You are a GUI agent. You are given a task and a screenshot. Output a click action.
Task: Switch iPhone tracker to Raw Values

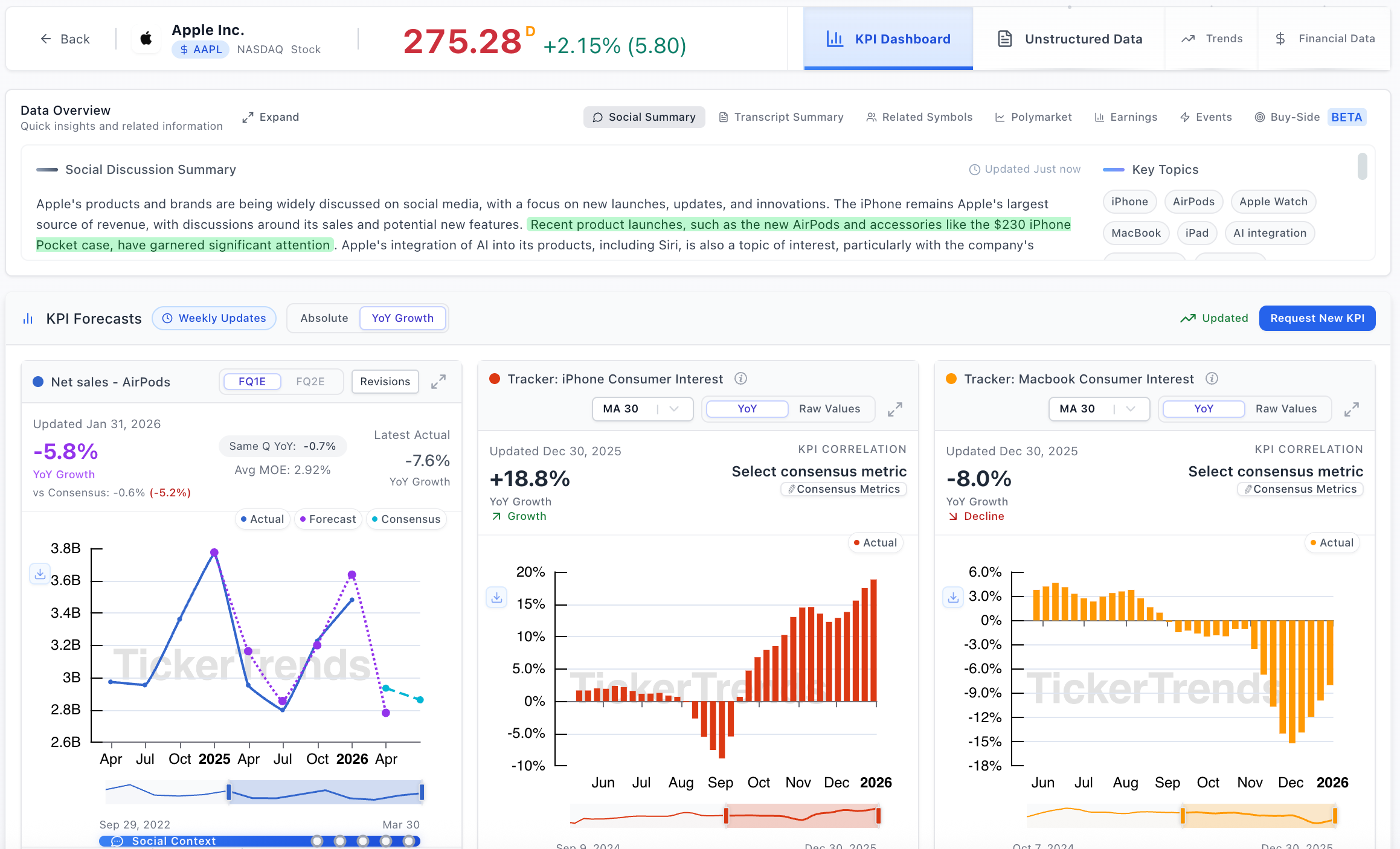click(x=829, y=409)
